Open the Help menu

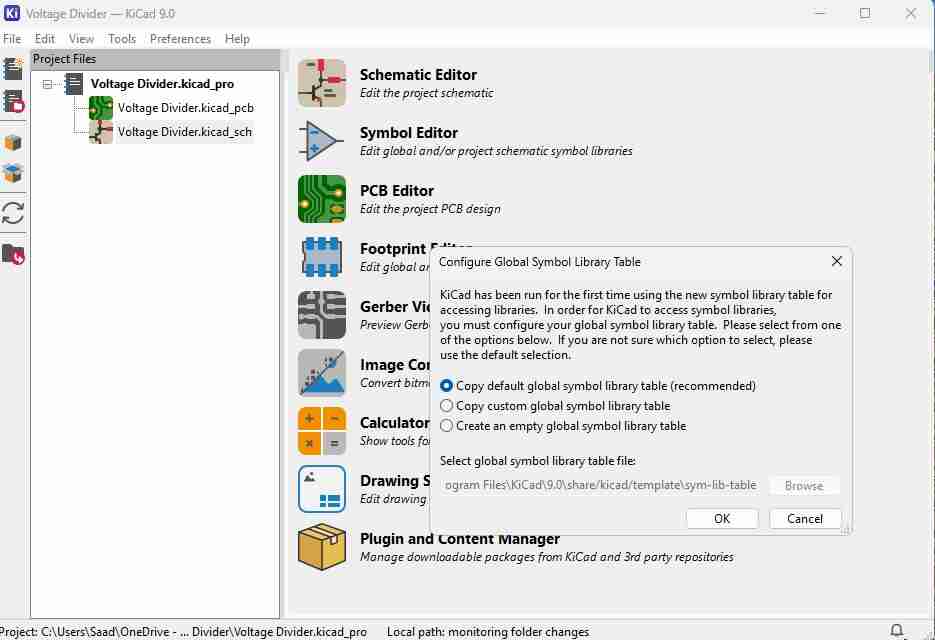(x=237, y=39)
